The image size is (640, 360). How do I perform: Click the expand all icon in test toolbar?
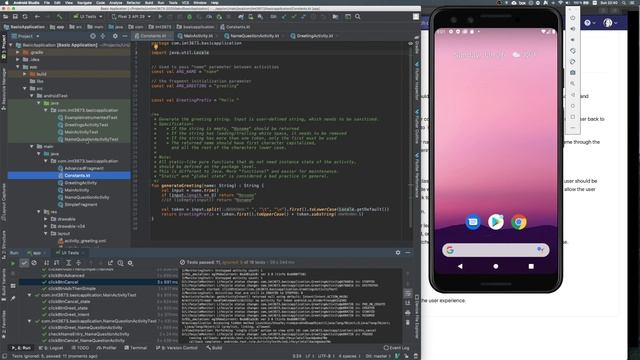click(69, 263)
